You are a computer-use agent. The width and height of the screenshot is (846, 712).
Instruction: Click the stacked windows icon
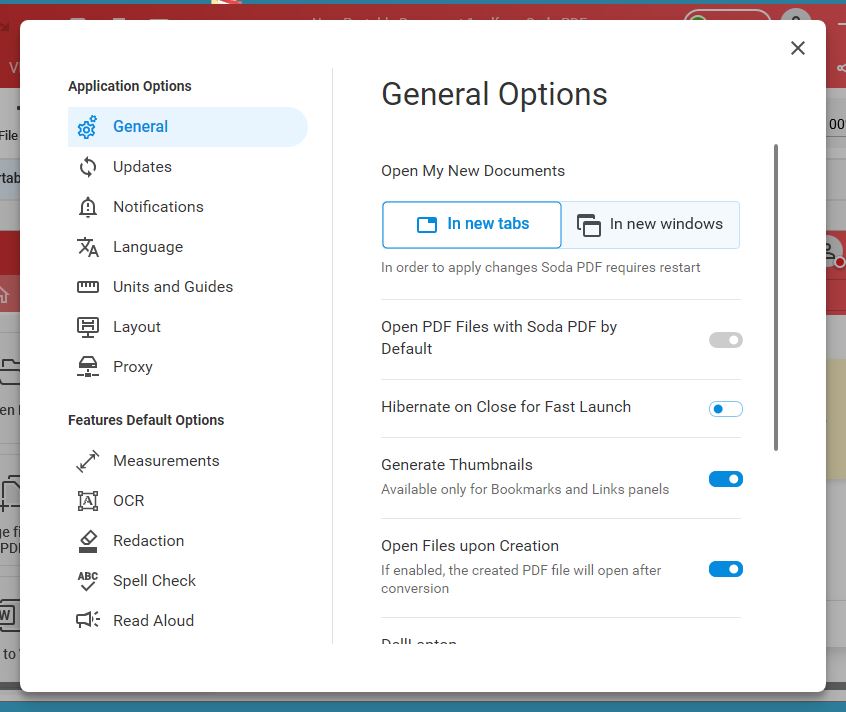coord(589,225)
